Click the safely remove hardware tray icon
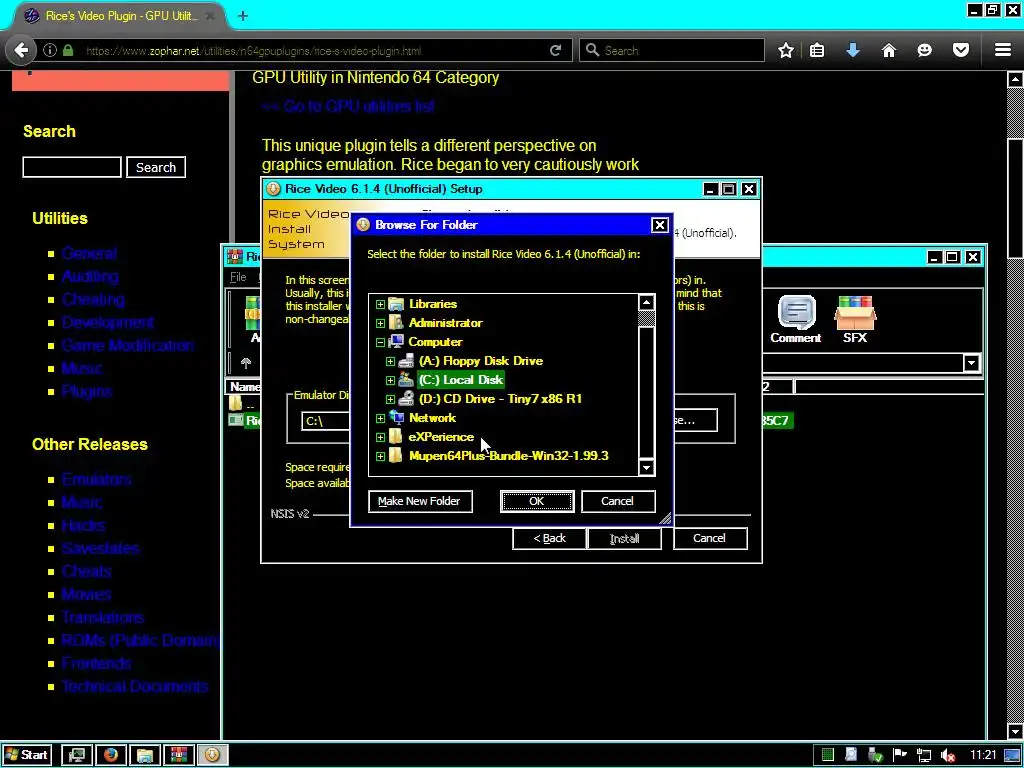Screen dimensions: 1024x768 tap(876, 756)
